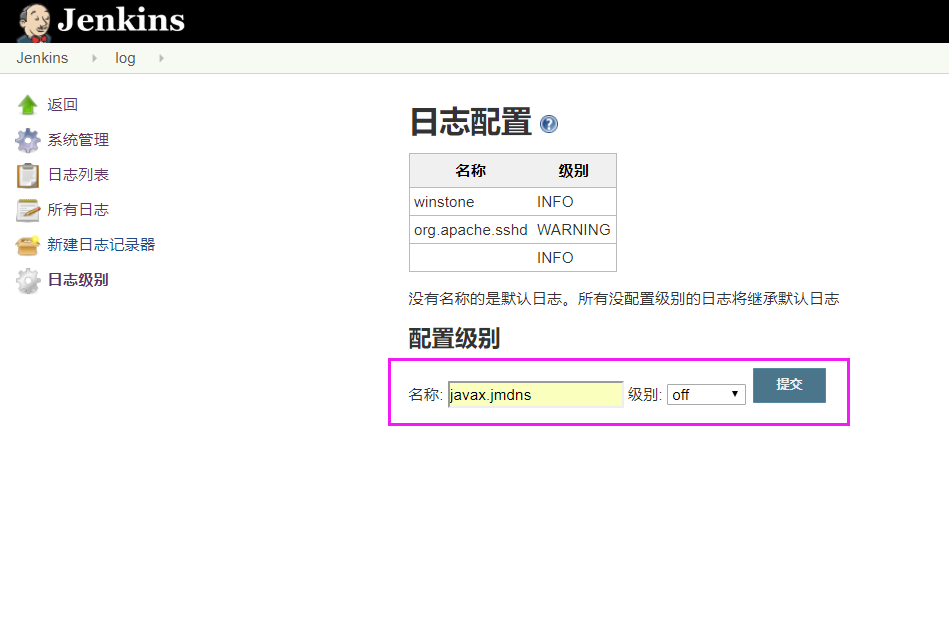This screenshot has width=949, height=644.
Task: Click the 配置级别 section heading
Action: 454,338
